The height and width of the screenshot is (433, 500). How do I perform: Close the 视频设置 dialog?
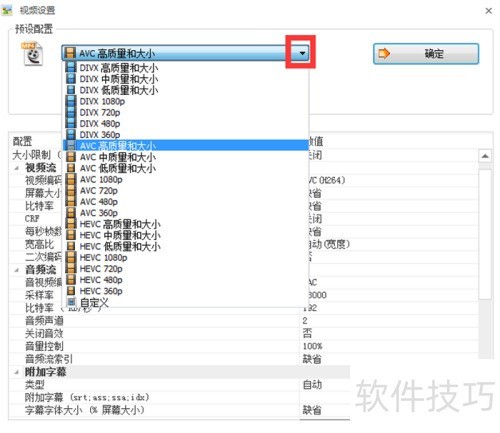point(488,11)
